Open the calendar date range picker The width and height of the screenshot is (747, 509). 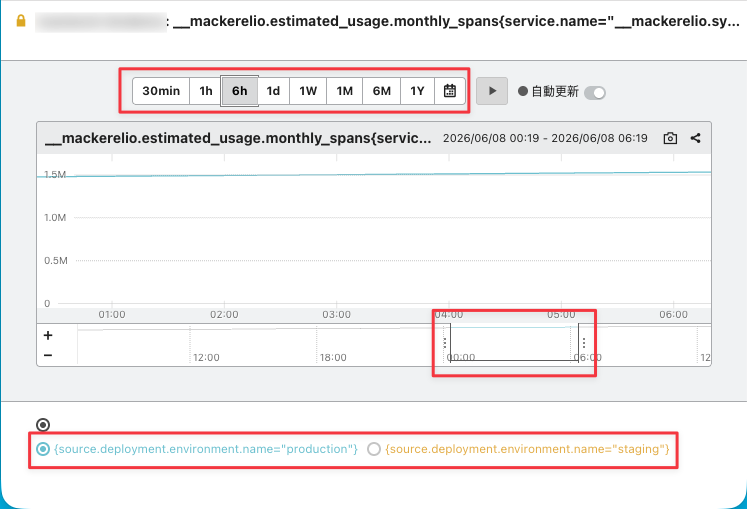(450, 91)
